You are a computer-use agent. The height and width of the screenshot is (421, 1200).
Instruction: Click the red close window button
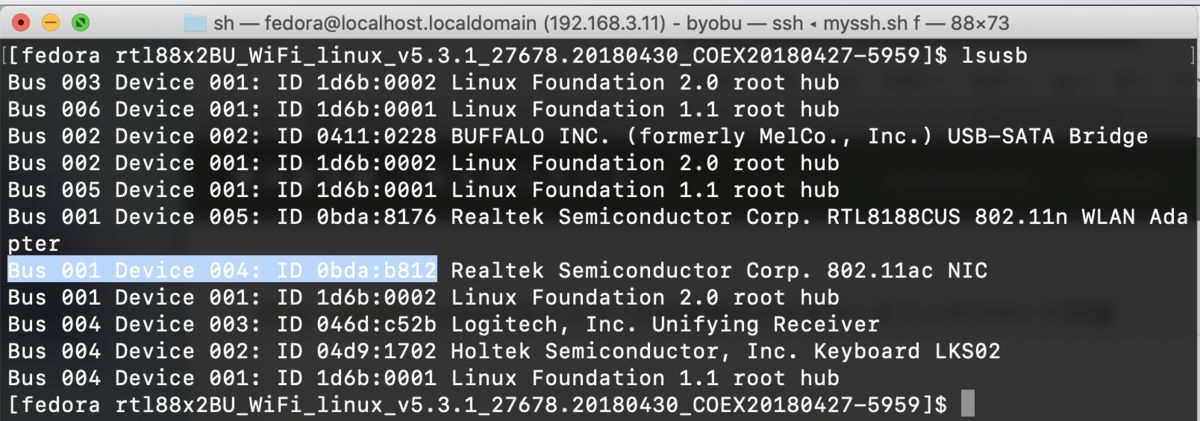22,21
